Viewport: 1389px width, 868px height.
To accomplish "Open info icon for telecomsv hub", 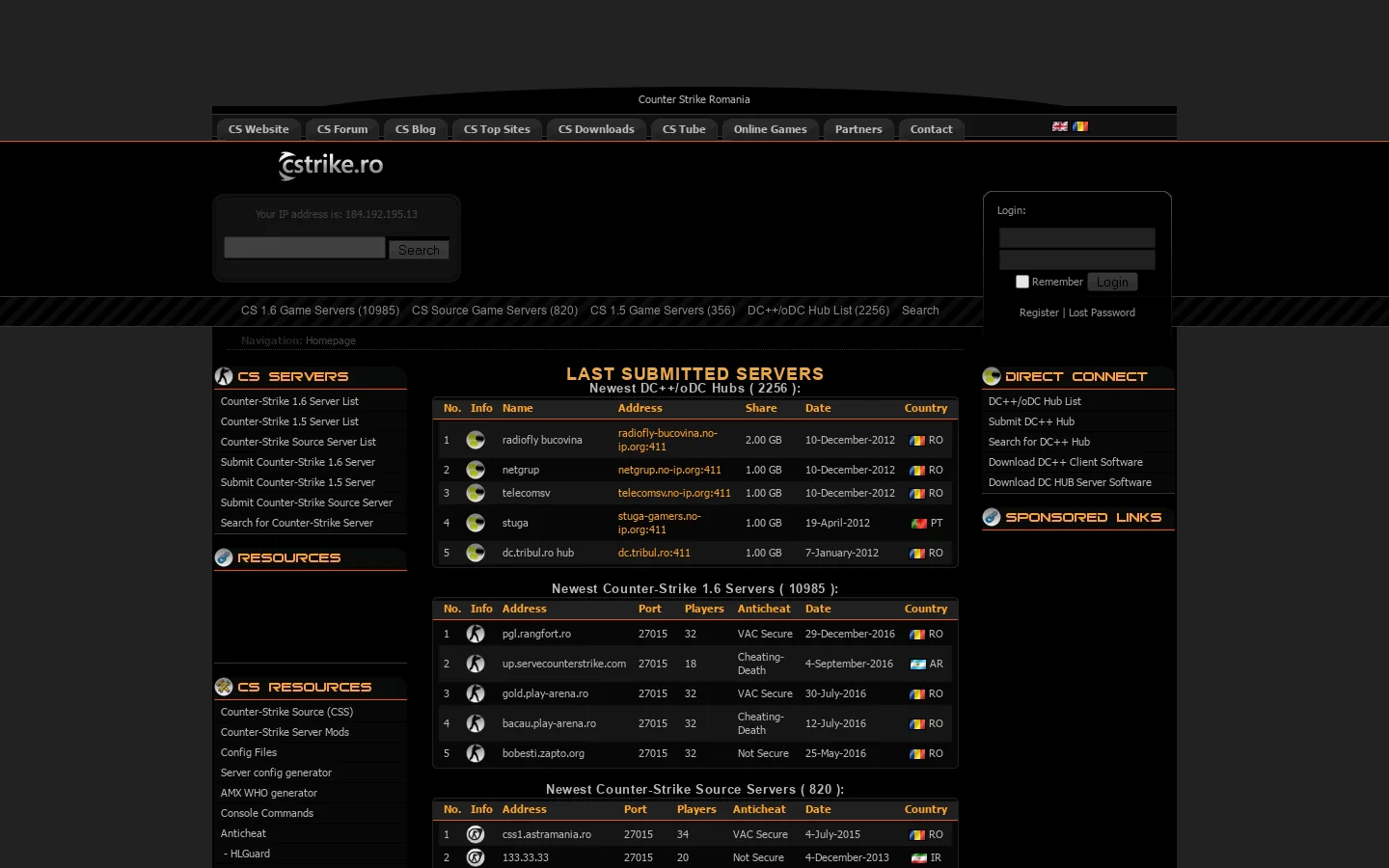I will point(476,493).
